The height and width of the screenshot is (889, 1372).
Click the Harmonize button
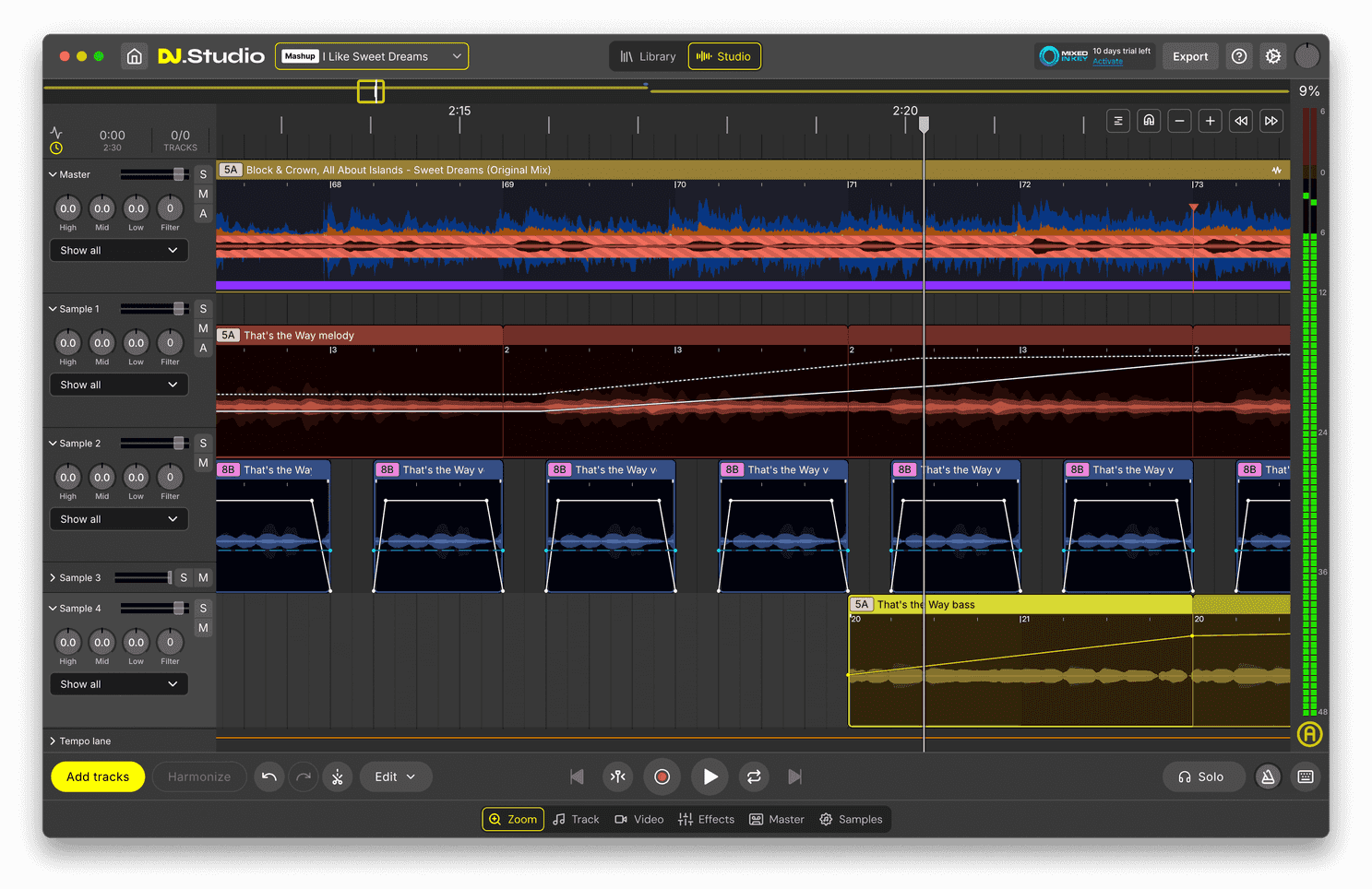(x=199, y=776)
